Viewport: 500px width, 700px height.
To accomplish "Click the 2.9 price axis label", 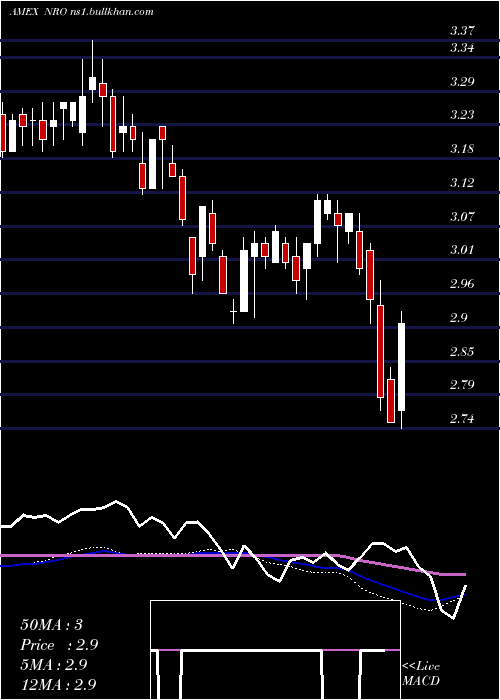I will tap(459, 317).
